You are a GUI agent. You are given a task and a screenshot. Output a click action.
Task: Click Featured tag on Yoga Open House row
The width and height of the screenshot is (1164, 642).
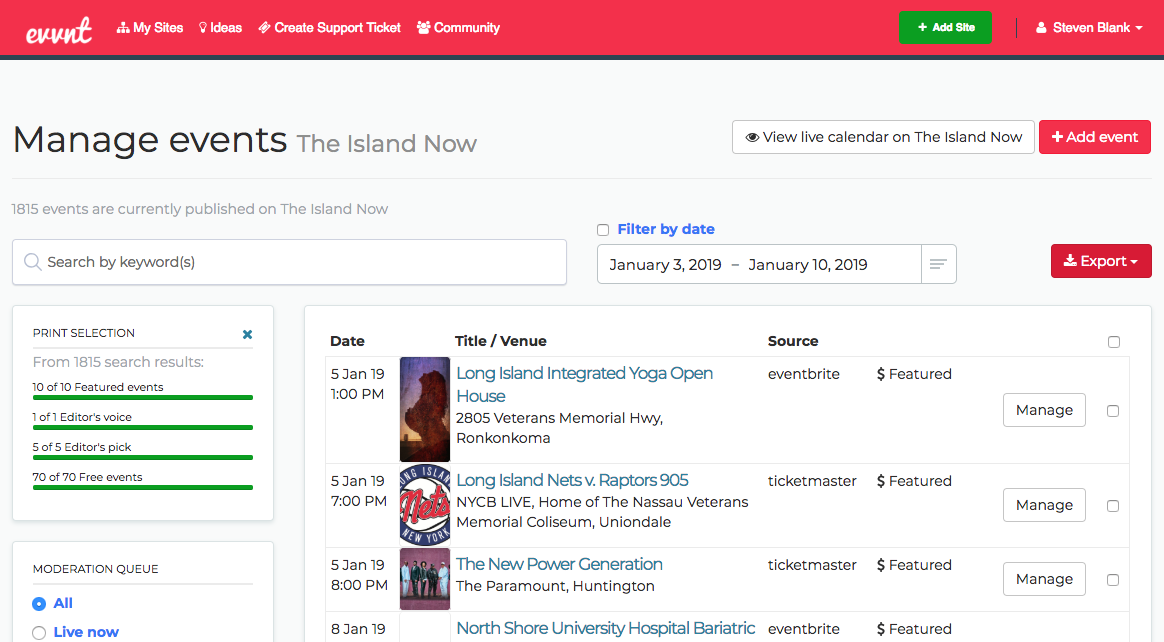tap(914, 374)
